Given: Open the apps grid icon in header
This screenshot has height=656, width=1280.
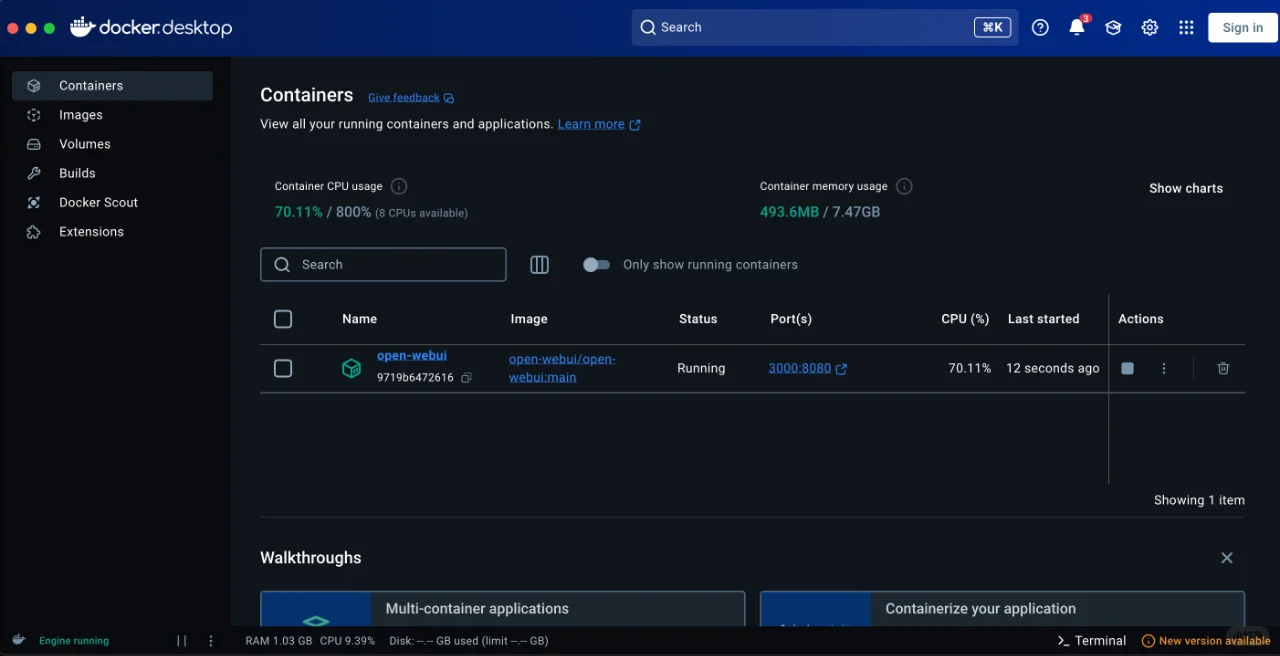Looking at the screenshot, I should [1186, 28].
